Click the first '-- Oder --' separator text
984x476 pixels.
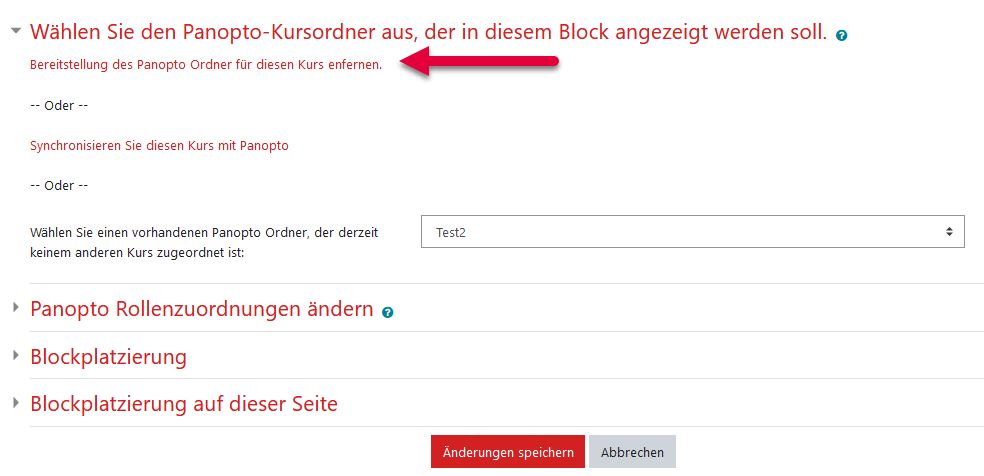59,105
